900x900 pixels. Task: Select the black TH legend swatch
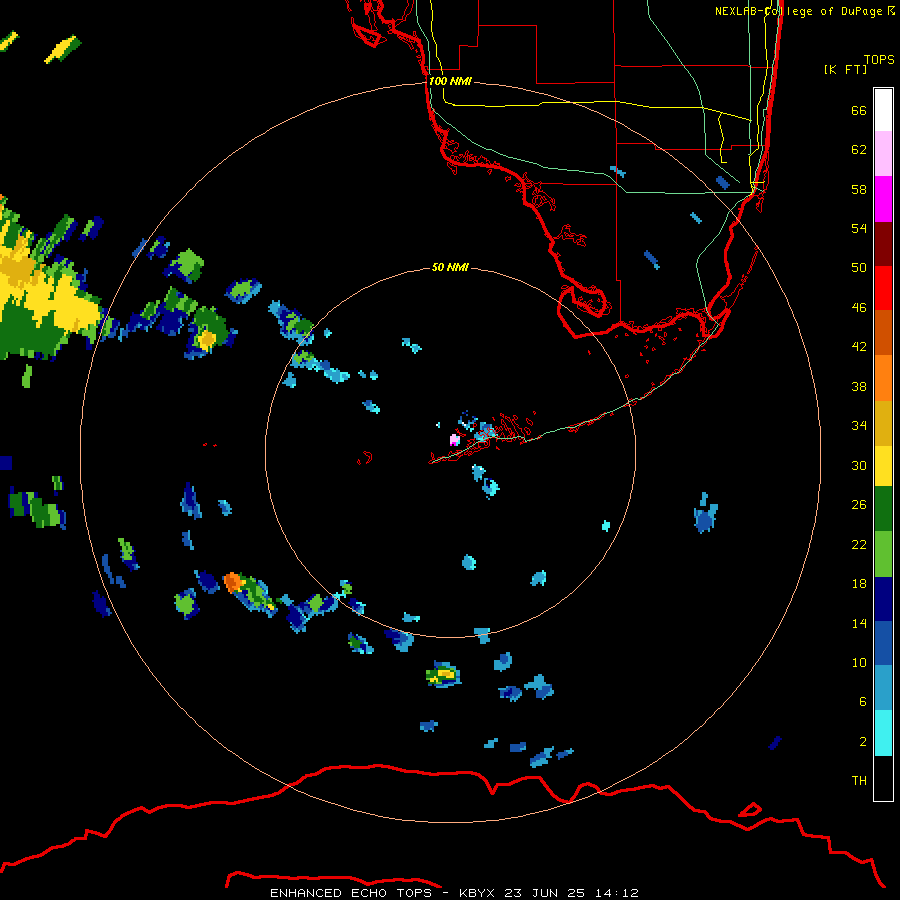[x=883, y=778]
